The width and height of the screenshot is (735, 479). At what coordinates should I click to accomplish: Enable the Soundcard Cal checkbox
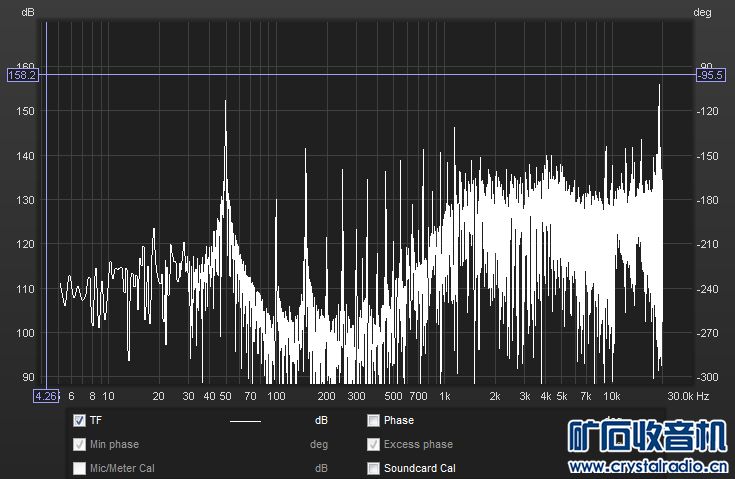click(x=373, y=468)
